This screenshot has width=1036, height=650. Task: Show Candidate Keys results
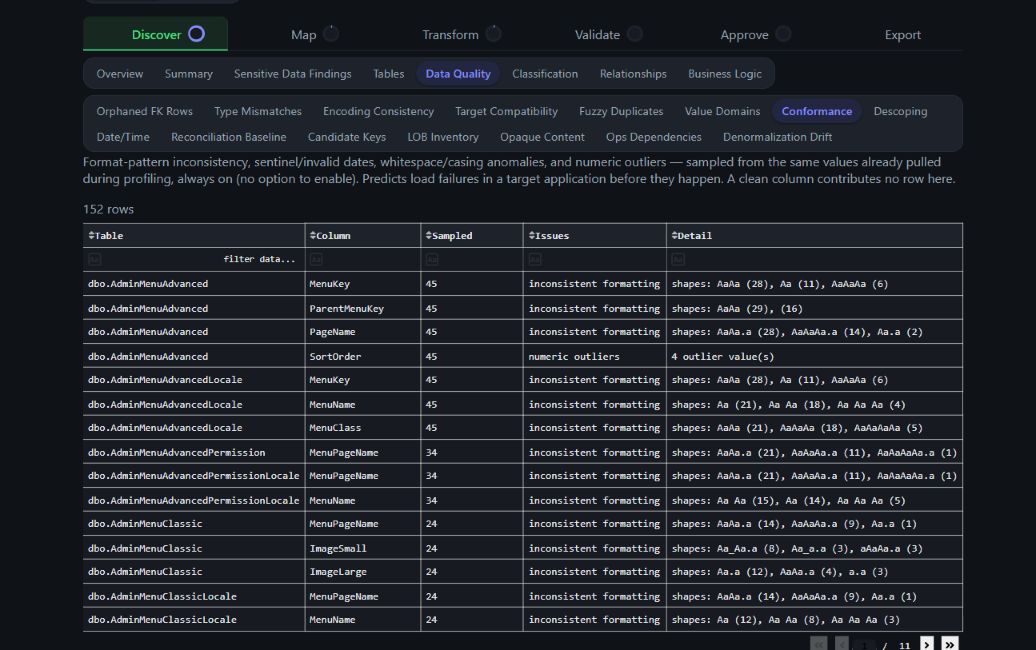pos(347,137)
